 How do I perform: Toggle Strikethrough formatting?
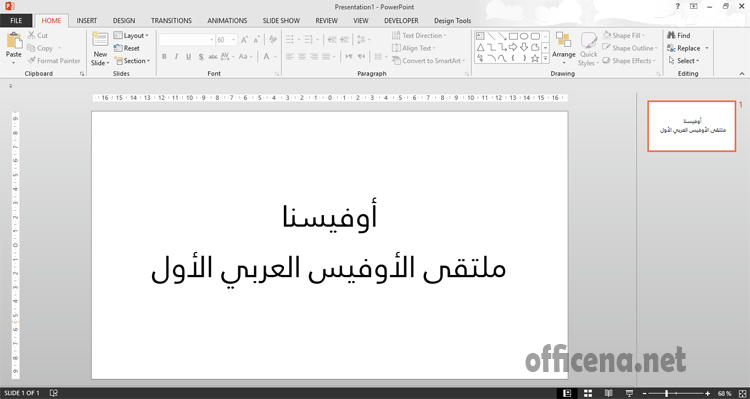(213, 56)
